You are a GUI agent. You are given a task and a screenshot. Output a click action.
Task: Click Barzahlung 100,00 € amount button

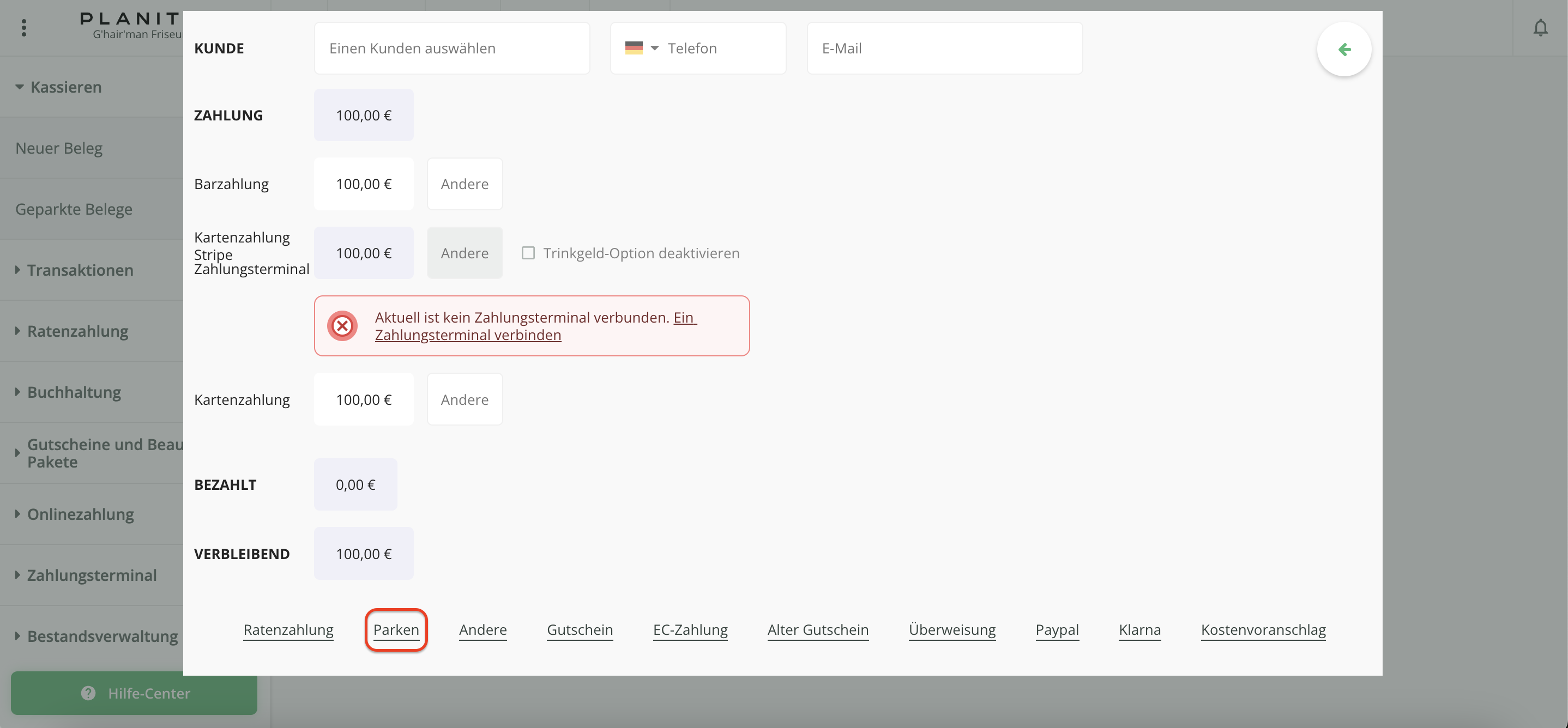(x=364, y=184)
